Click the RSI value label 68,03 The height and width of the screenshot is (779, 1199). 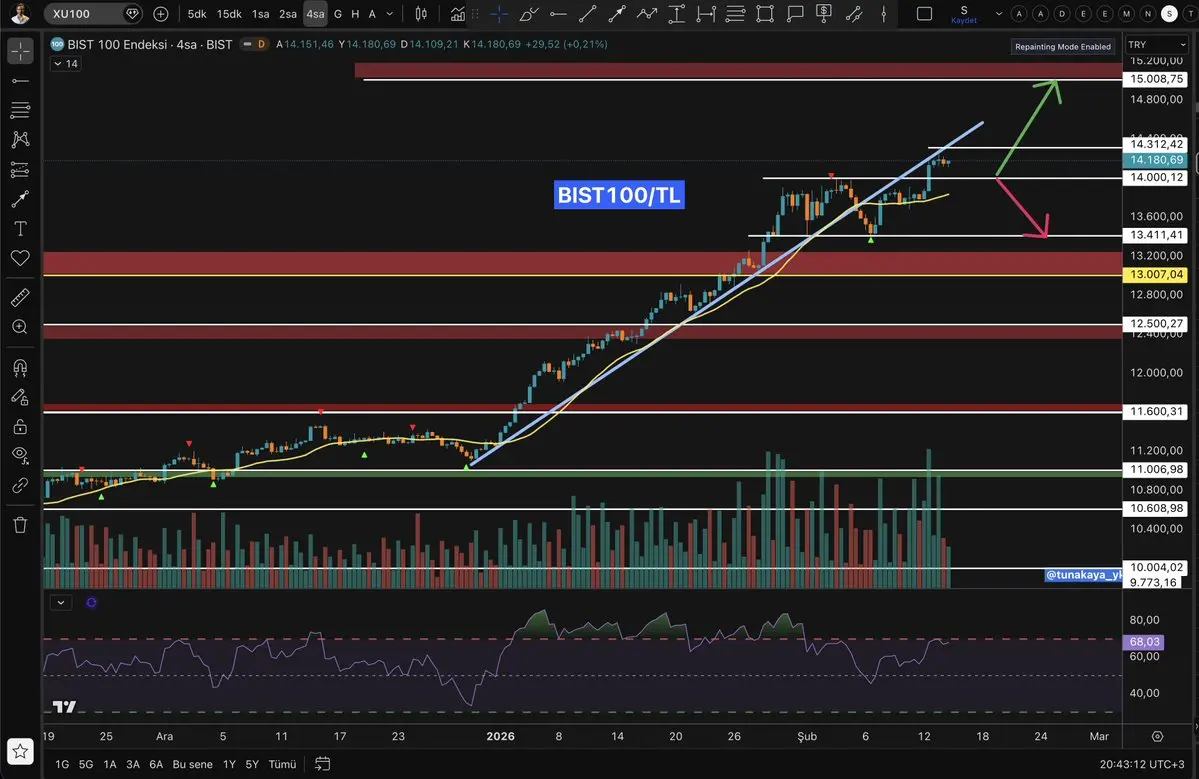1143,642
